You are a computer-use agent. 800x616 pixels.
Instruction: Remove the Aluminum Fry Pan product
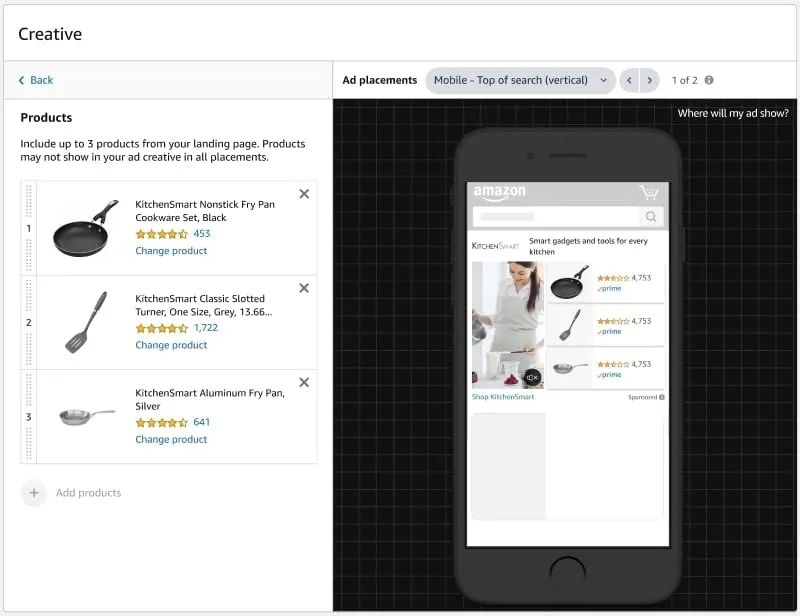point(304,382)
